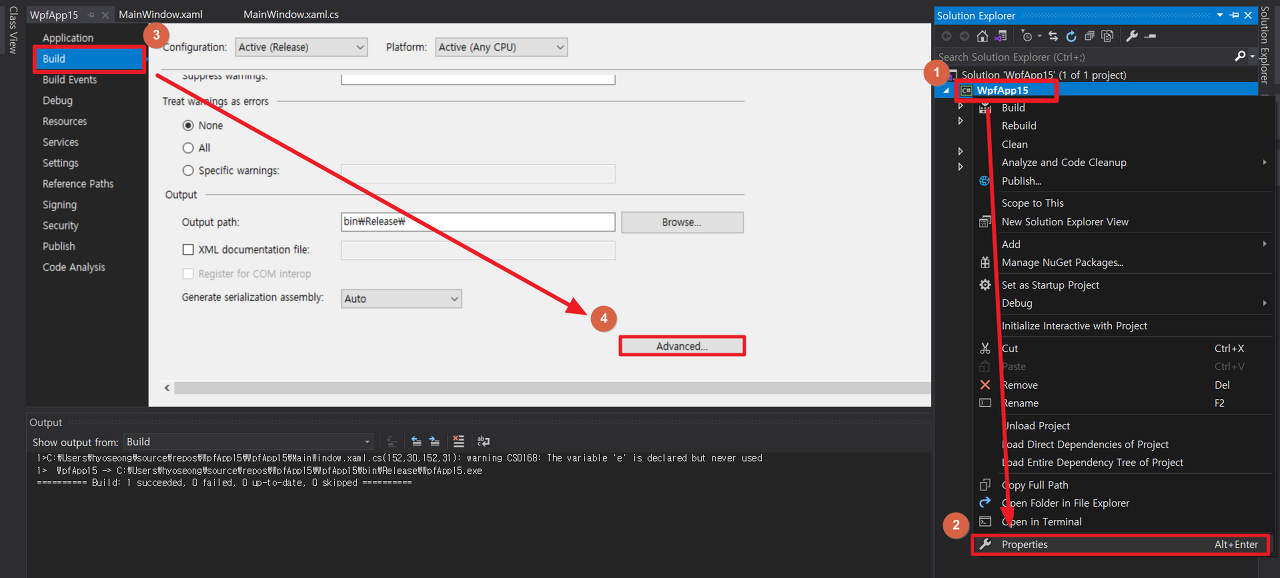The image size is (1280, 578).
Task: Open the Build Events properties page
Action: [x=70, y=80]
